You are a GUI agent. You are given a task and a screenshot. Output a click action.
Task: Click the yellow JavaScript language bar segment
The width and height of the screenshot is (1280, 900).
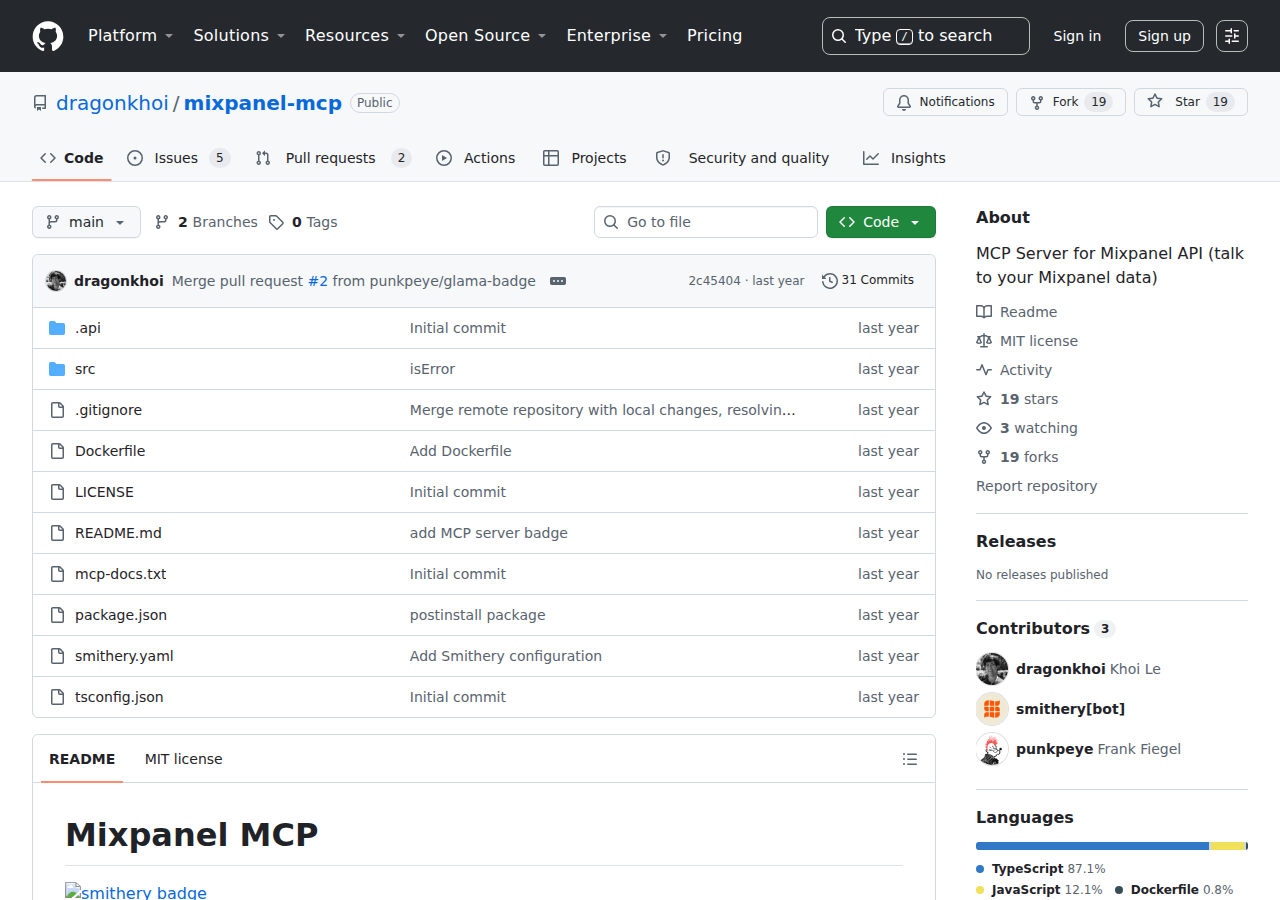(1227, 846)
